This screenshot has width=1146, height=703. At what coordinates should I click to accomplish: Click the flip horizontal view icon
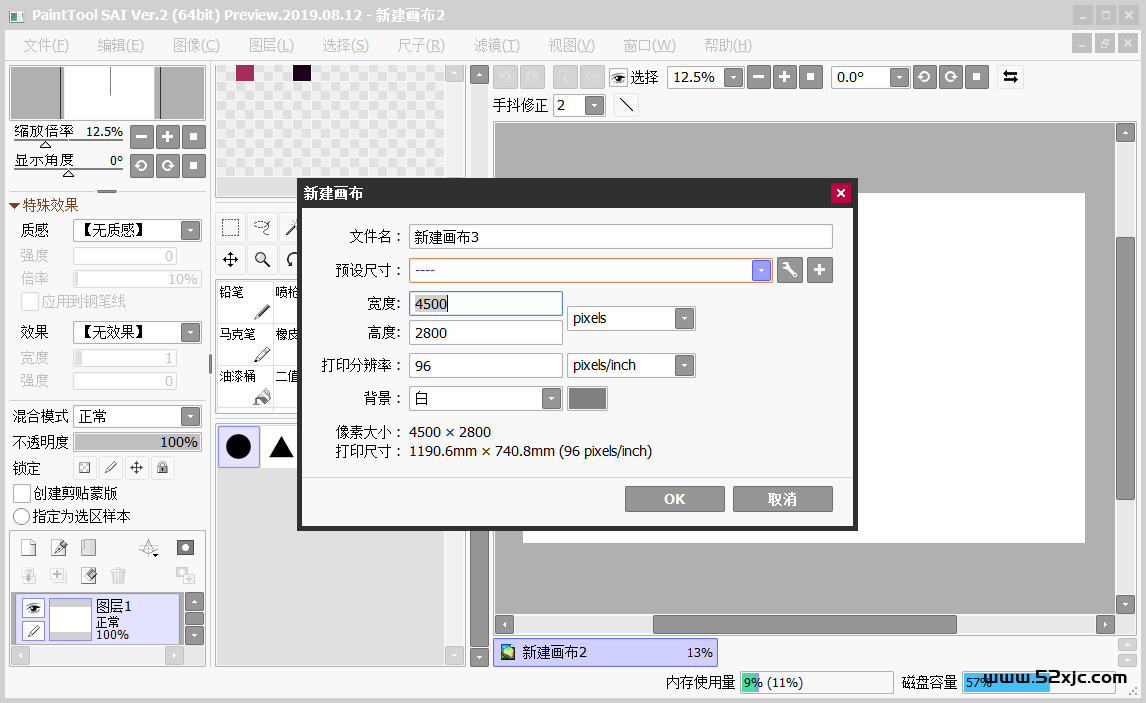[x=1010, y=77]
